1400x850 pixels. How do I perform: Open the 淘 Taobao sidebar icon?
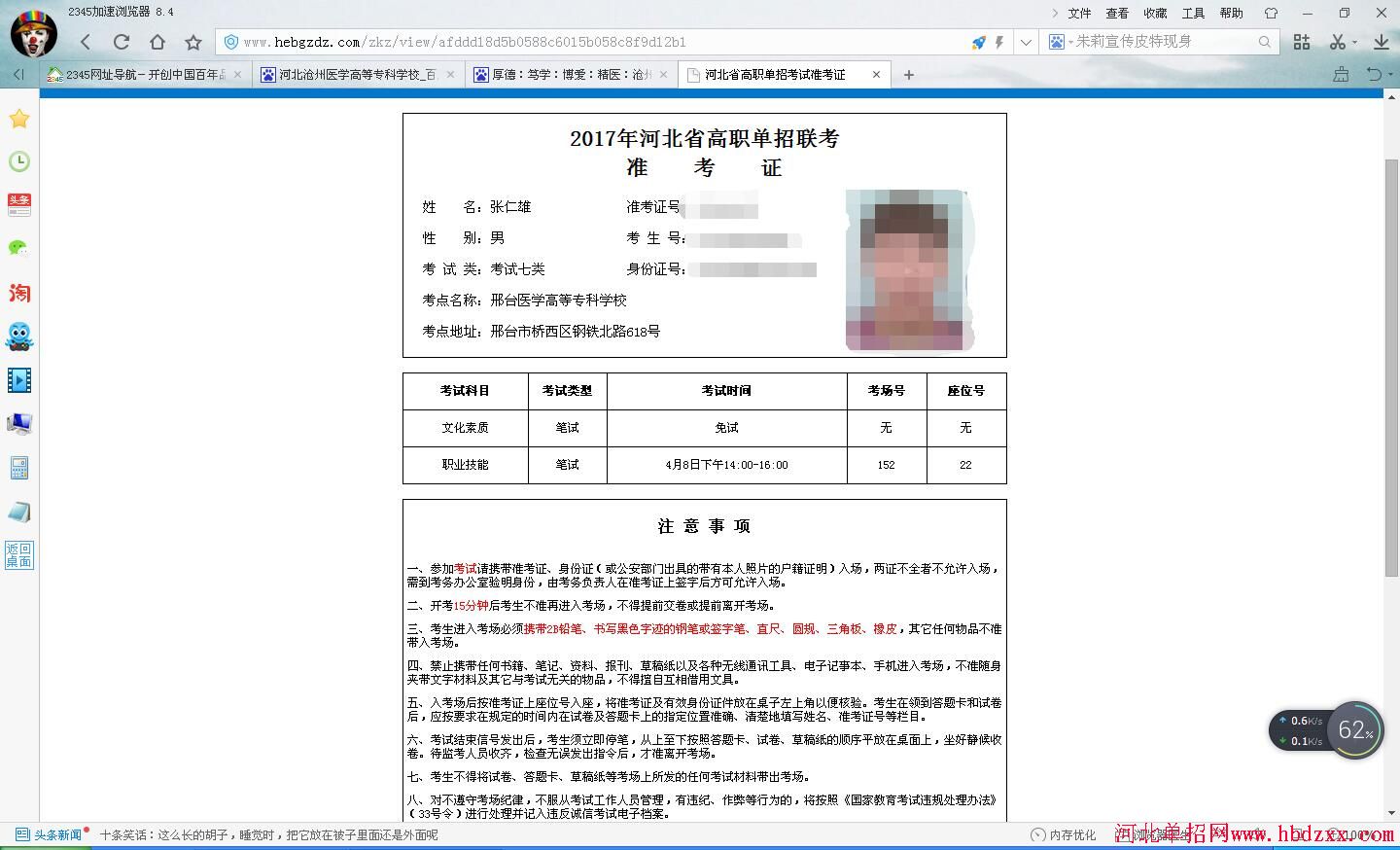tap(19, 293)
